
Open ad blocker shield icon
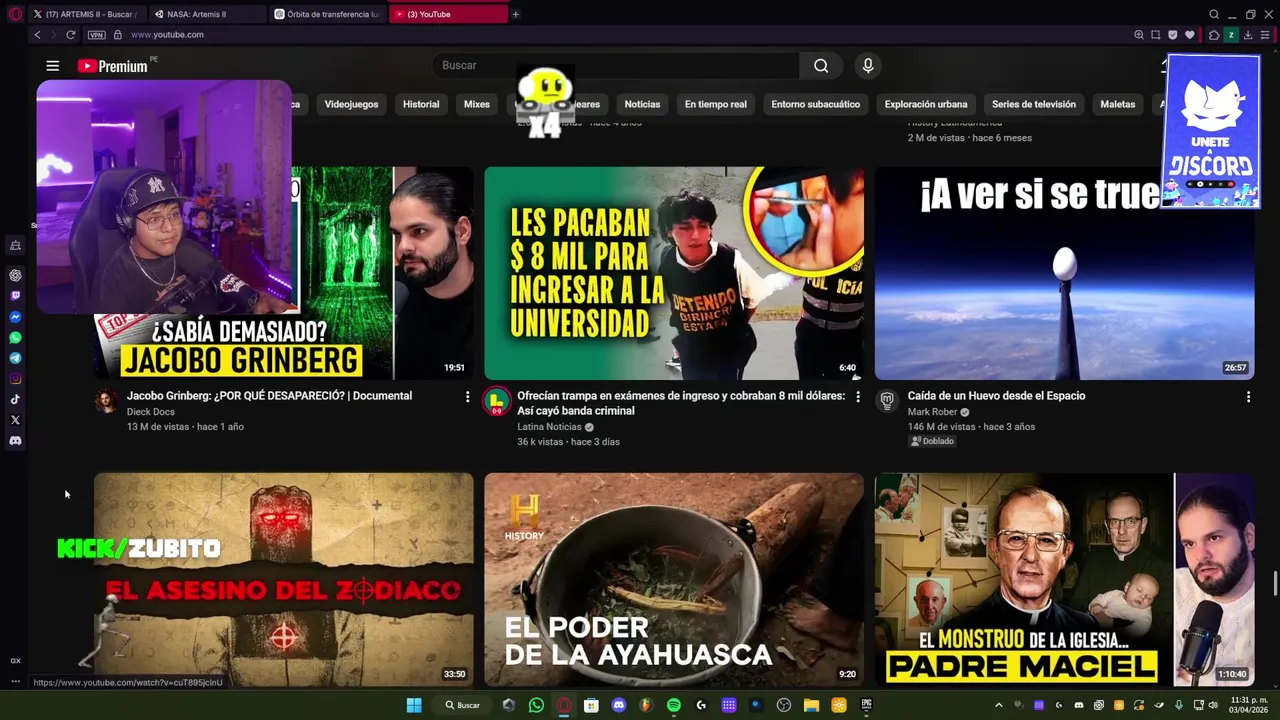click(1172, 35)
